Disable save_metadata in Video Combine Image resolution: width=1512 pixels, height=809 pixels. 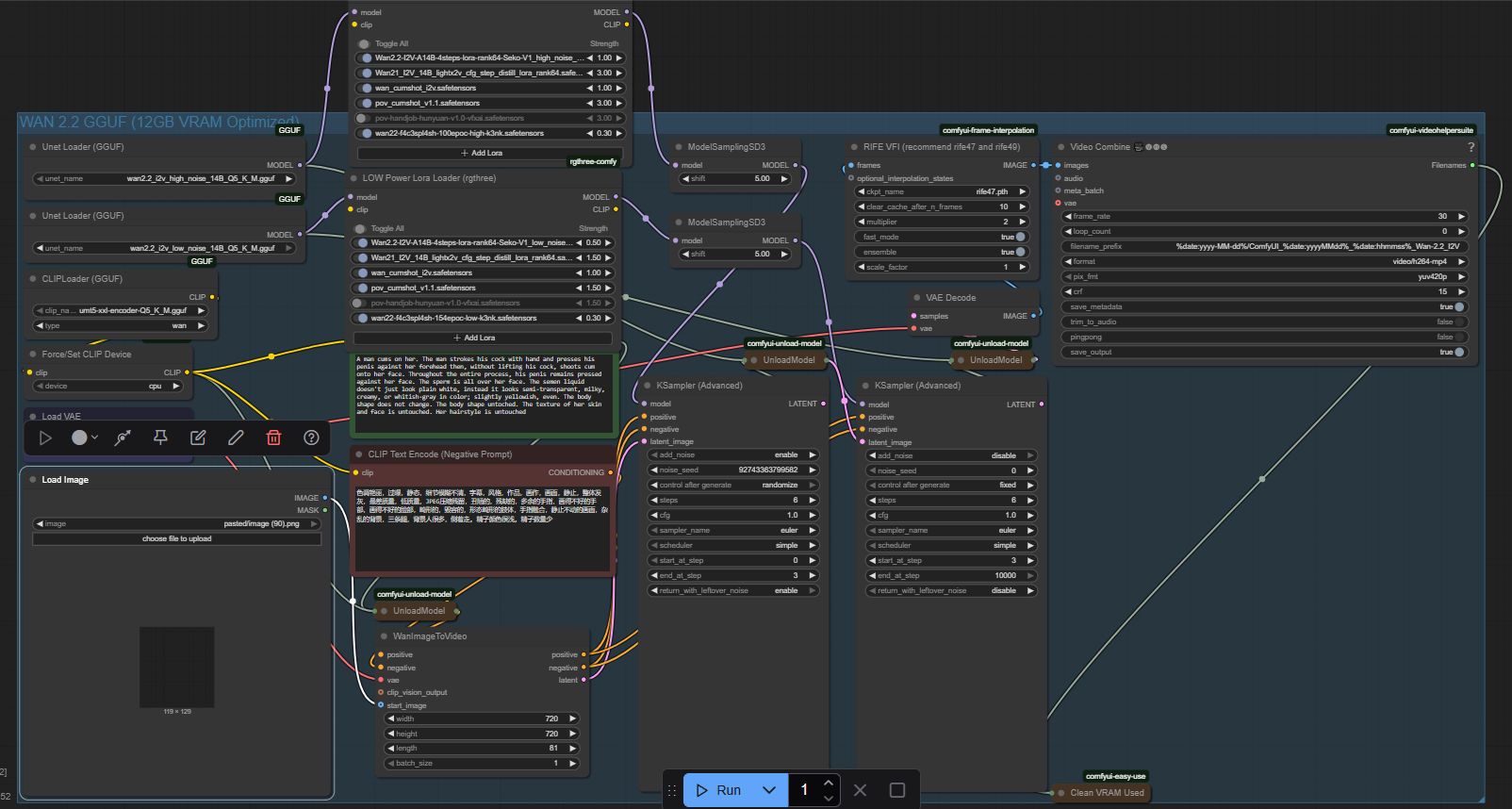[1459, 306]
